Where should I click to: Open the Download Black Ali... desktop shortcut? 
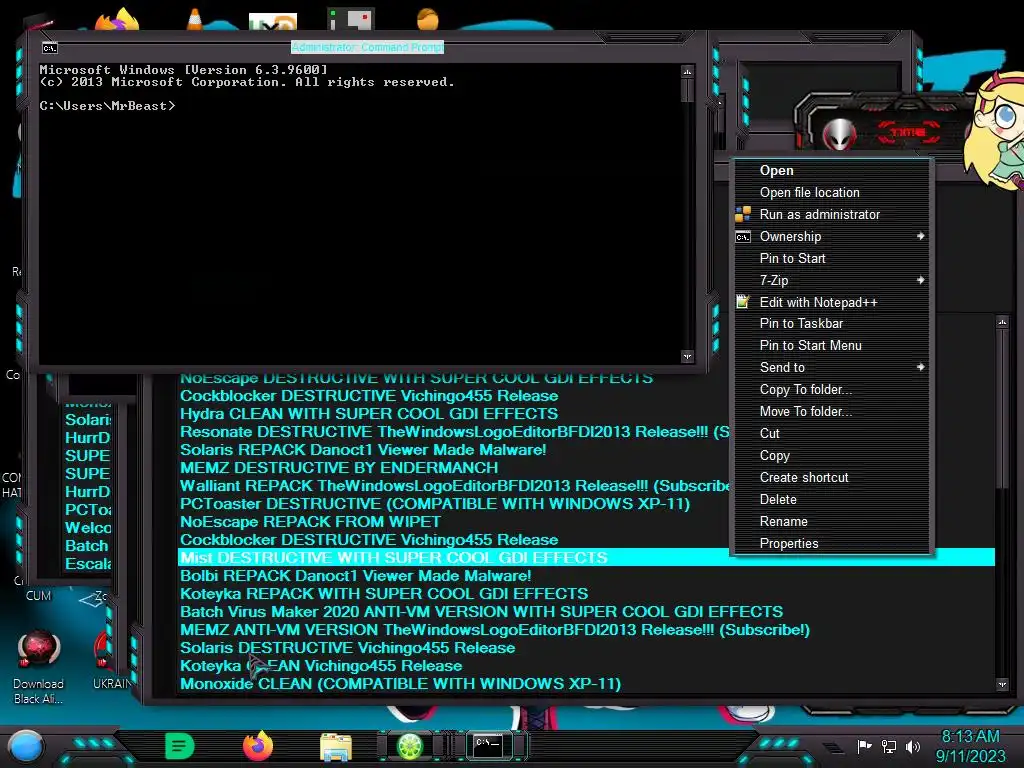39,666
